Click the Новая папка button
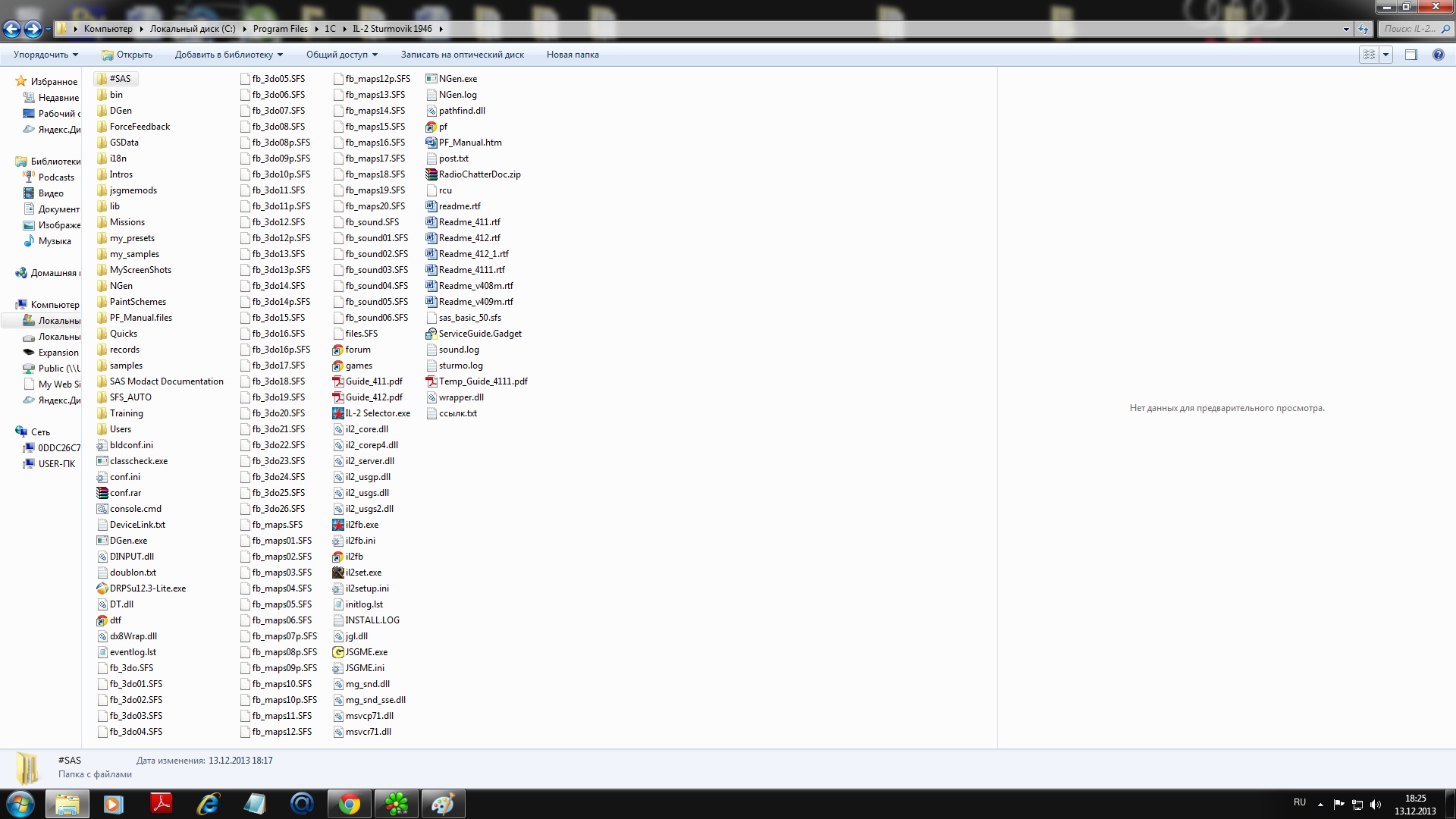Image resolution: width=1456 pixels, height=819 pixels. click(x=573, y=55)
